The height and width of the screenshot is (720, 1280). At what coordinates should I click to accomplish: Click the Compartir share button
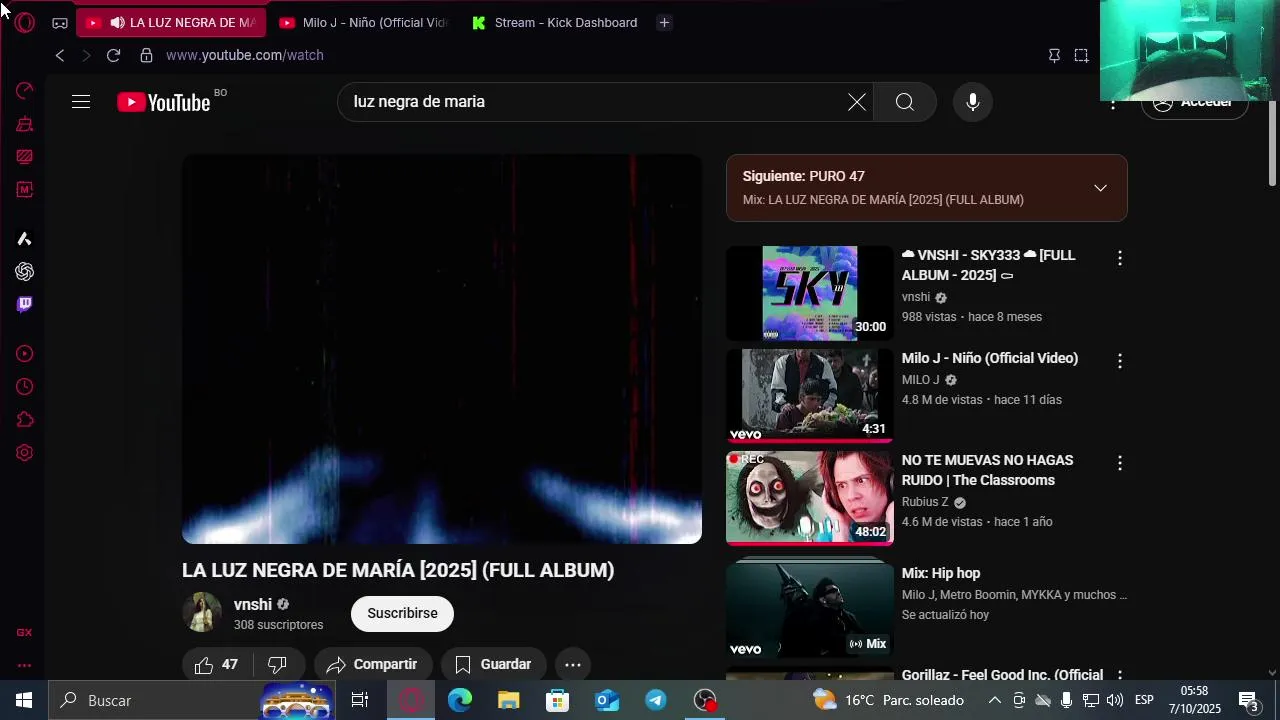point(373,665)
